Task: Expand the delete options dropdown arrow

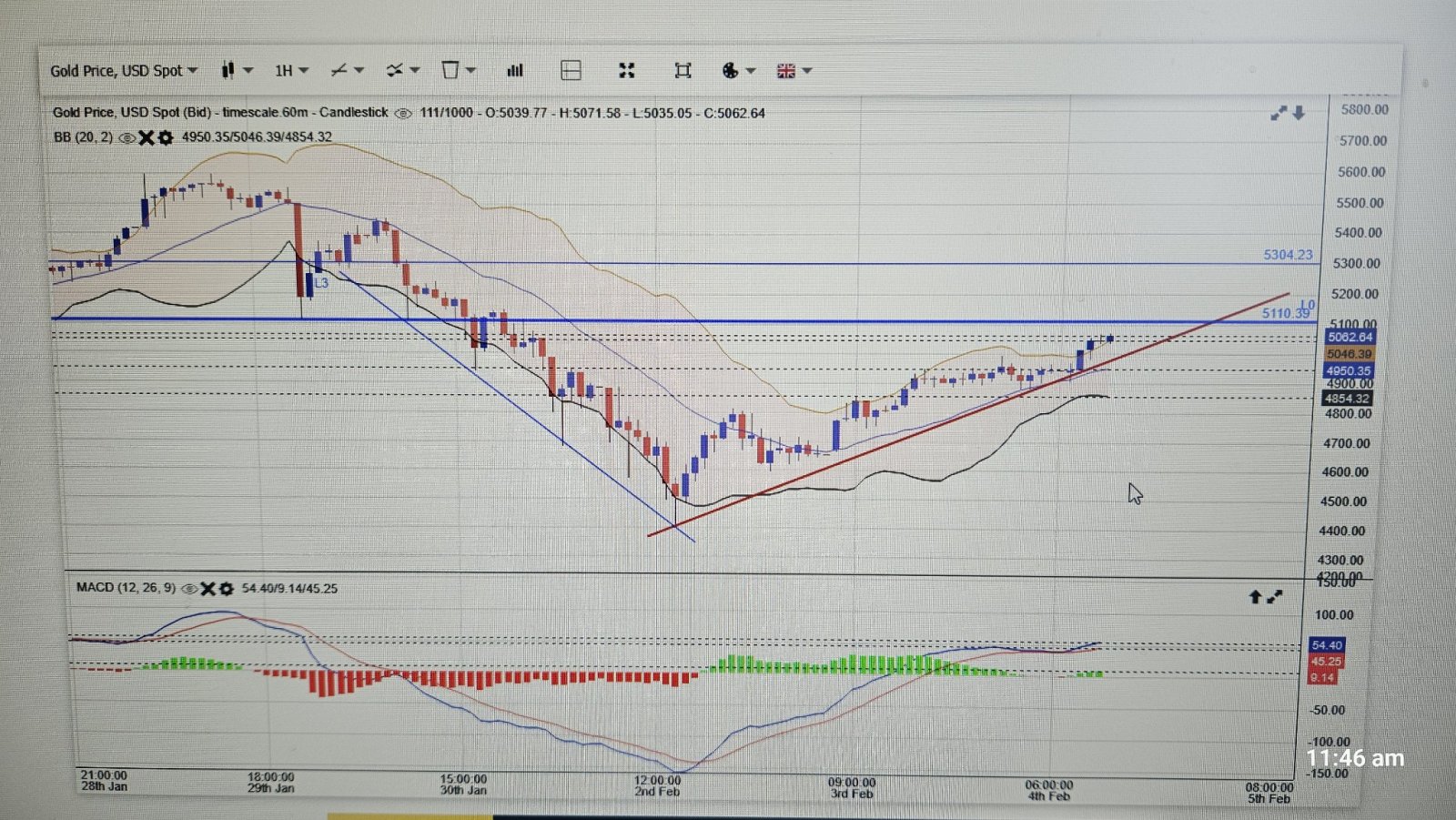Action: tap(470, 70)
